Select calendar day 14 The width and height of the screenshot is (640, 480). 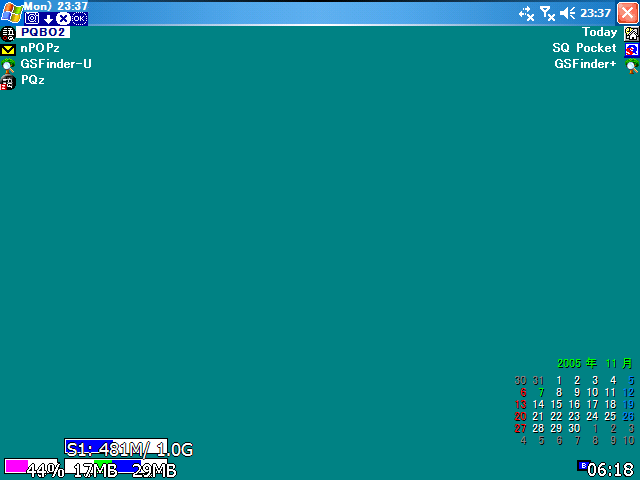[x=538, y=404]
